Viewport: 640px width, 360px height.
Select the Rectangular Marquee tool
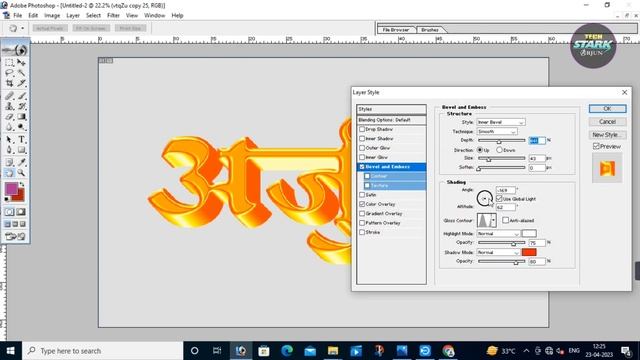click(9, 62)
